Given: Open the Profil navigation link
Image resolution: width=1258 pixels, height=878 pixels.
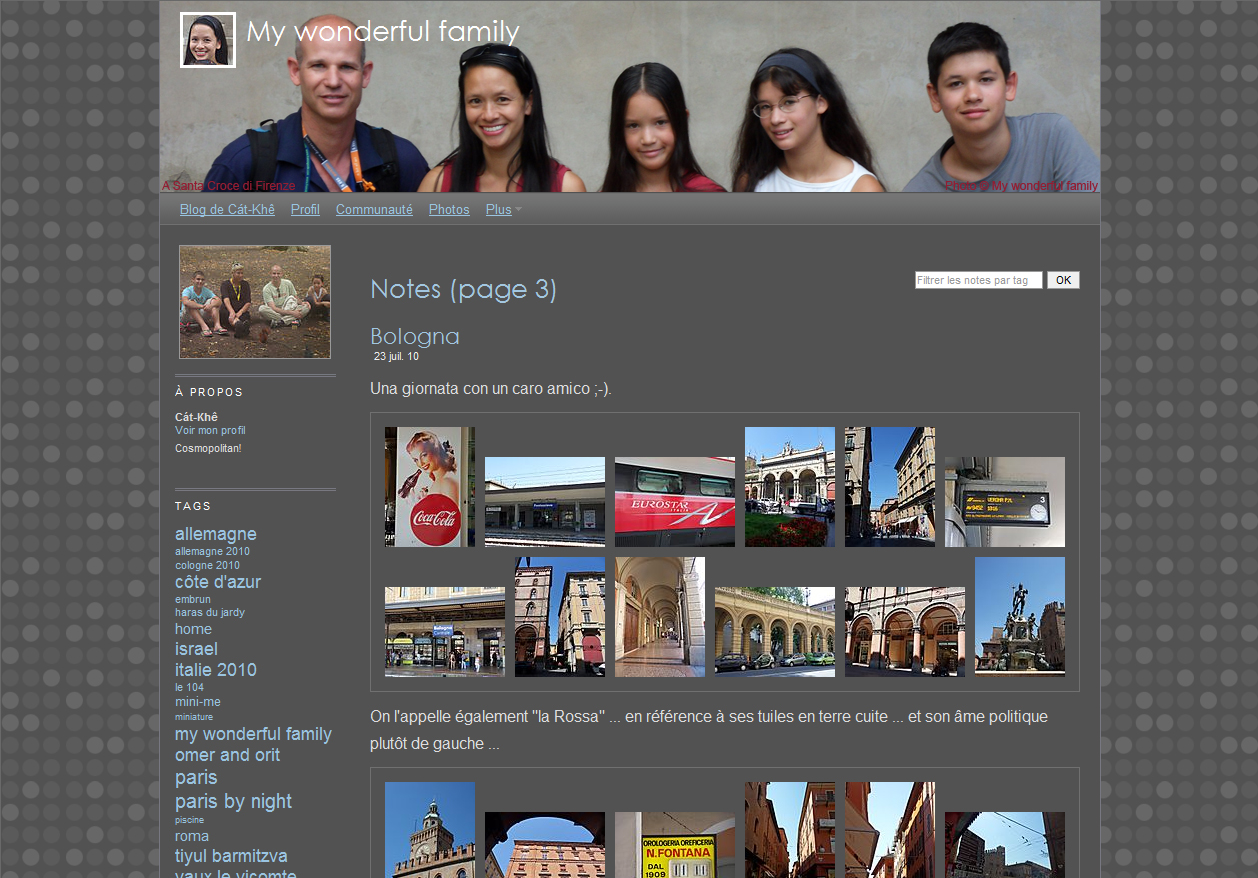Looking at the screenshot, I should [305, 210].
